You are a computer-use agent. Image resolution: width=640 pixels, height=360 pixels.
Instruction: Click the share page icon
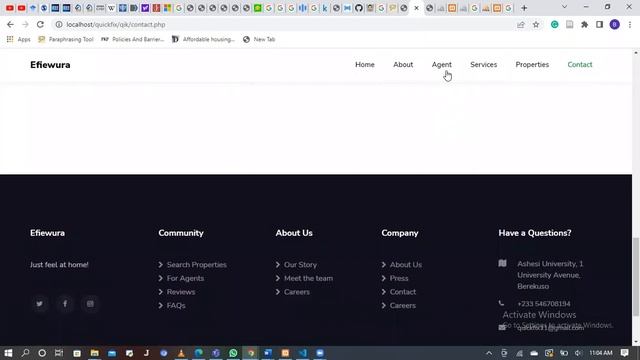[x=520, y=24]
